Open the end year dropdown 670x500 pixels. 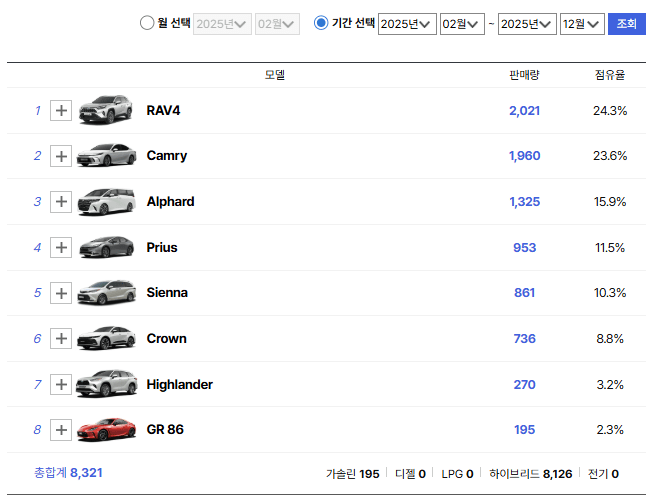(x=527, y=24)
